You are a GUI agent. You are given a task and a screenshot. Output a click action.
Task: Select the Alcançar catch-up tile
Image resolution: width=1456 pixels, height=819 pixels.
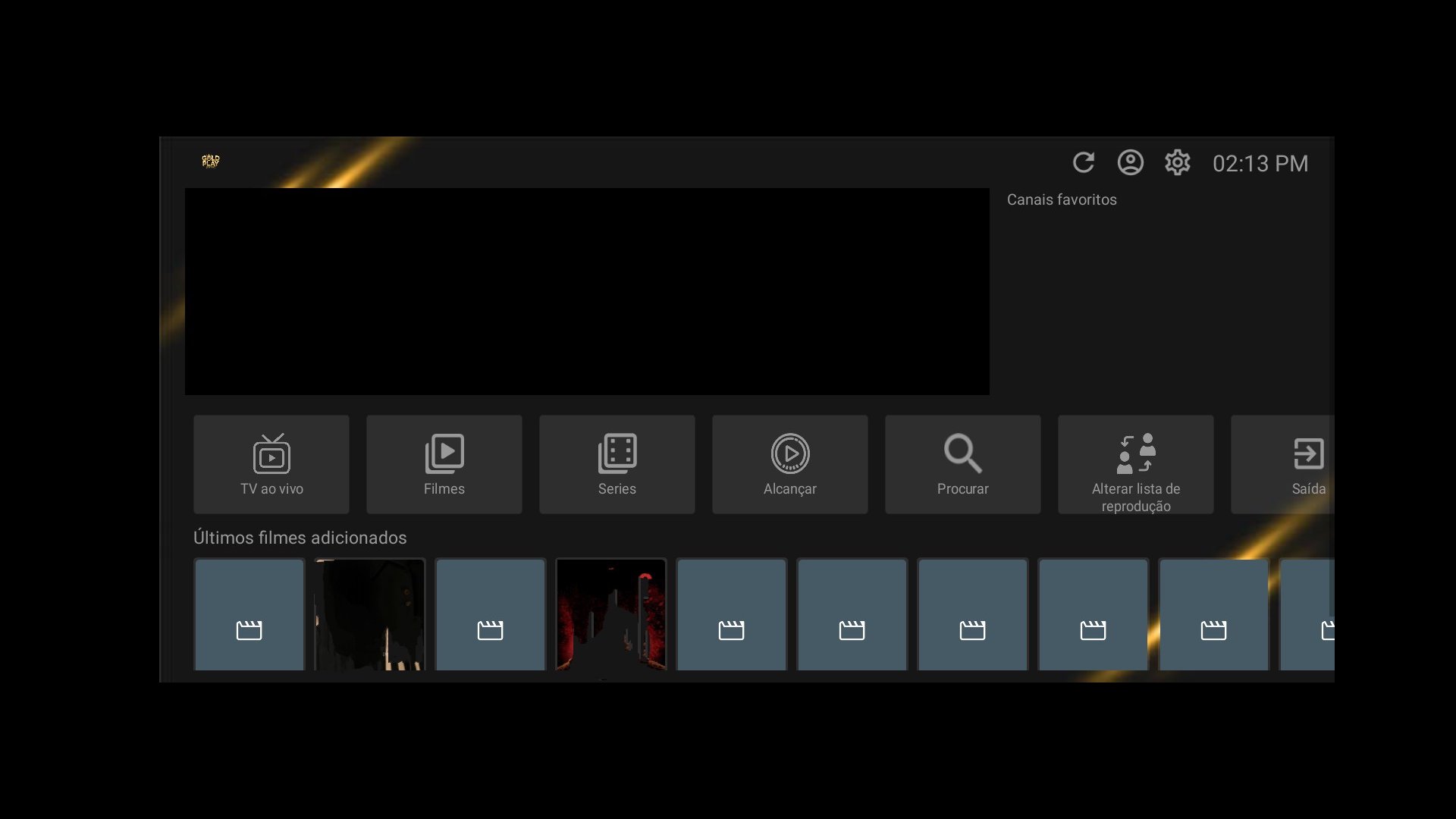pos(789,464)
